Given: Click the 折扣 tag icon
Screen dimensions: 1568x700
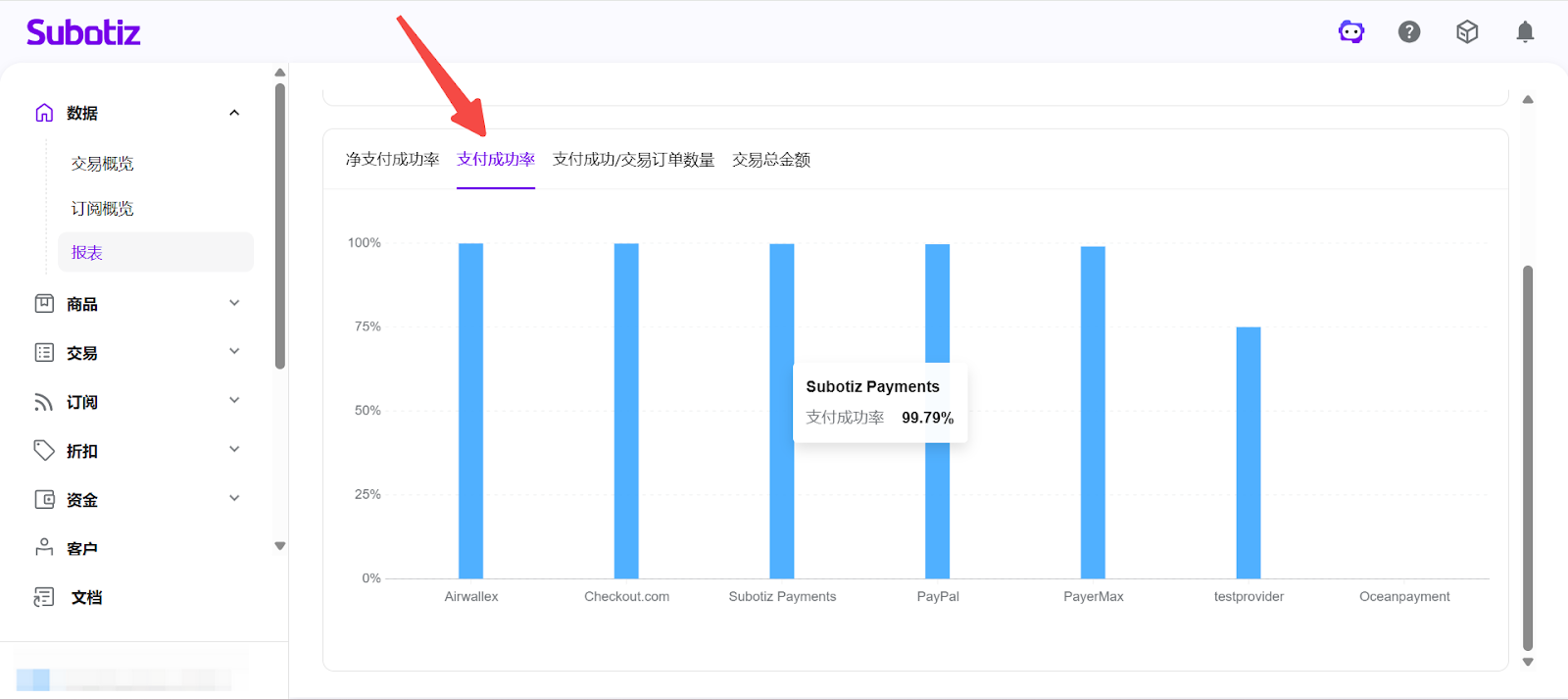Looking at the screenshot, I should point(44,451).
